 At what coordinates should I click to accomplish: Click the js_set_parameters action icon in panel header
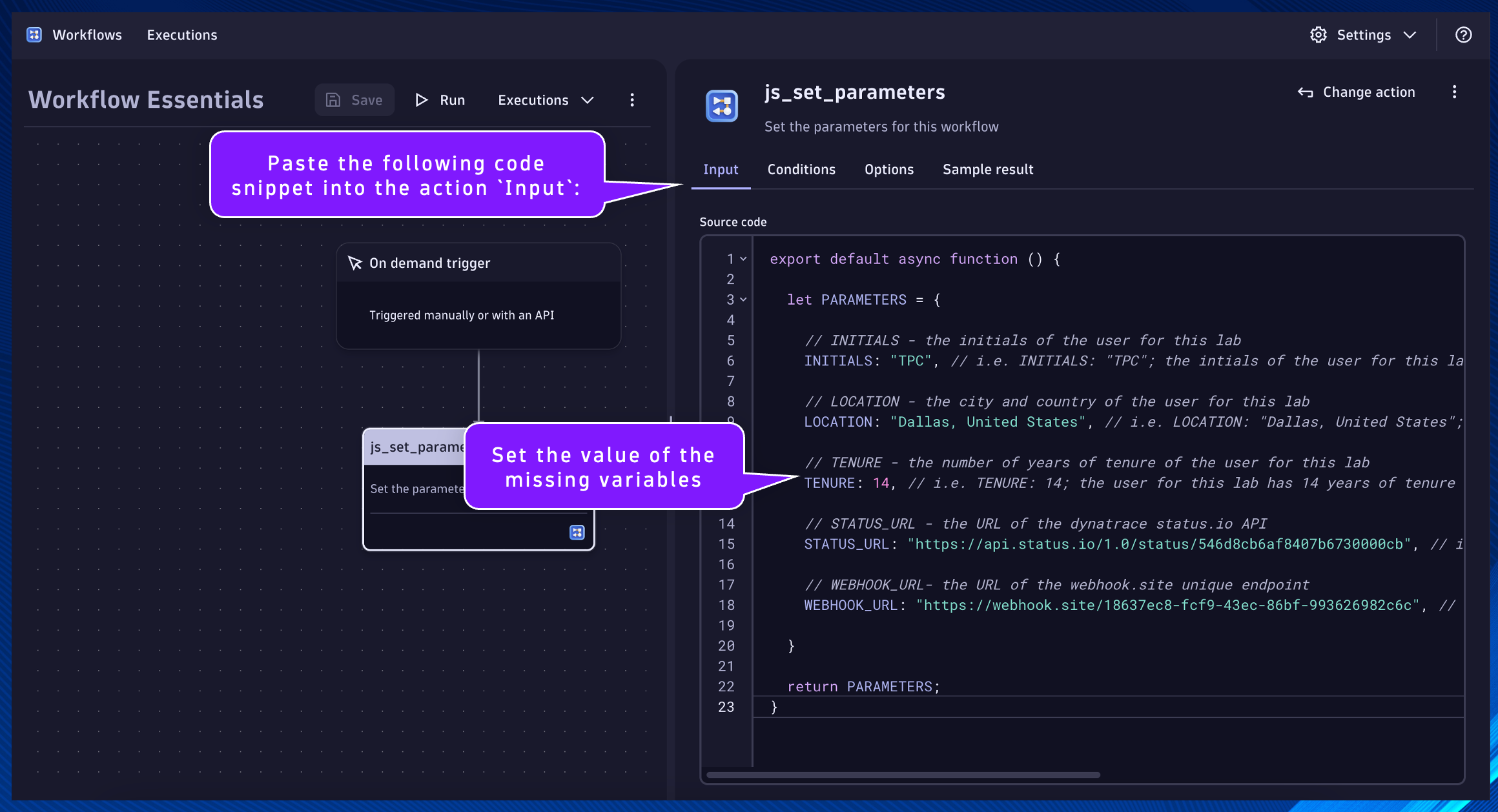click(x=722, y=107)
